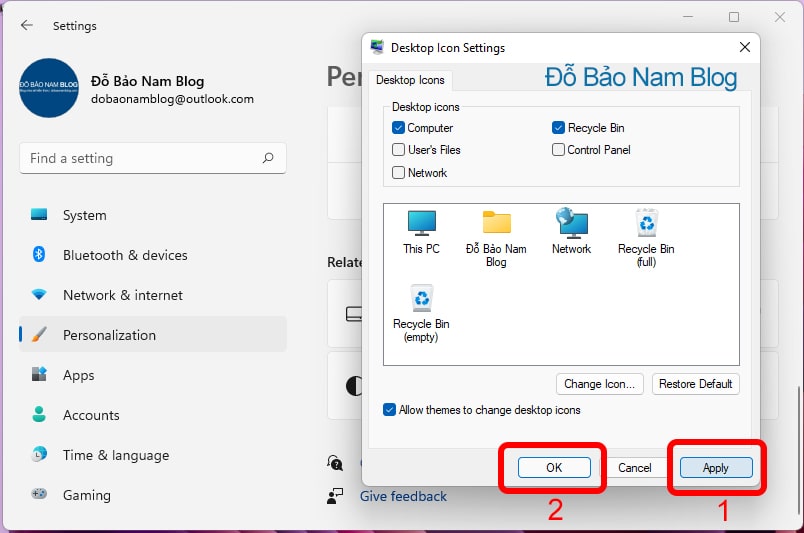Image resolution: width=804 pixels, height=533 pixels.
Task: Click the Apps icon in sidebar
Action: [x=39, y=374]
